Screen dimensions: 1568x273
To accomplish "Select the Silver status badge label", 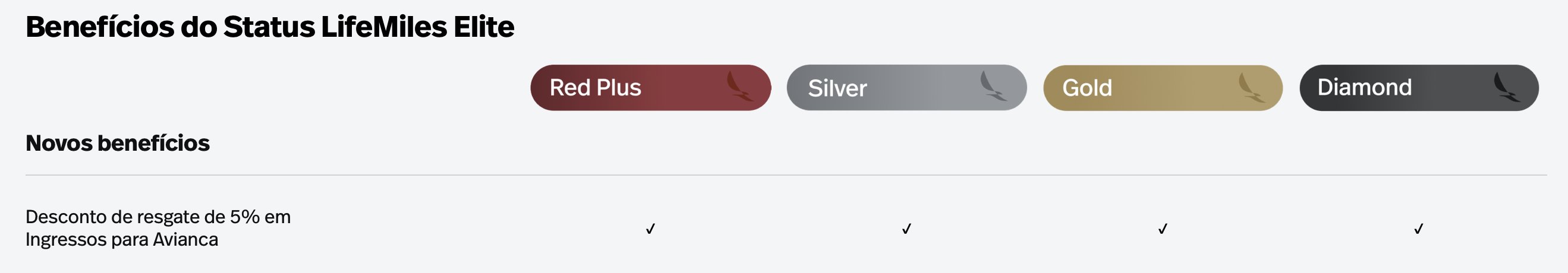I will point(837,88).
